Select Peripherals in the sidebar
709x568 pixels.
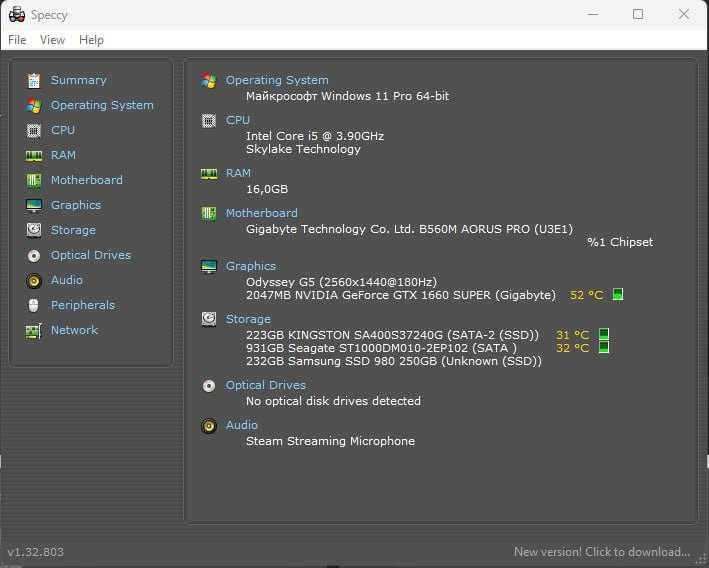(83, 305)
